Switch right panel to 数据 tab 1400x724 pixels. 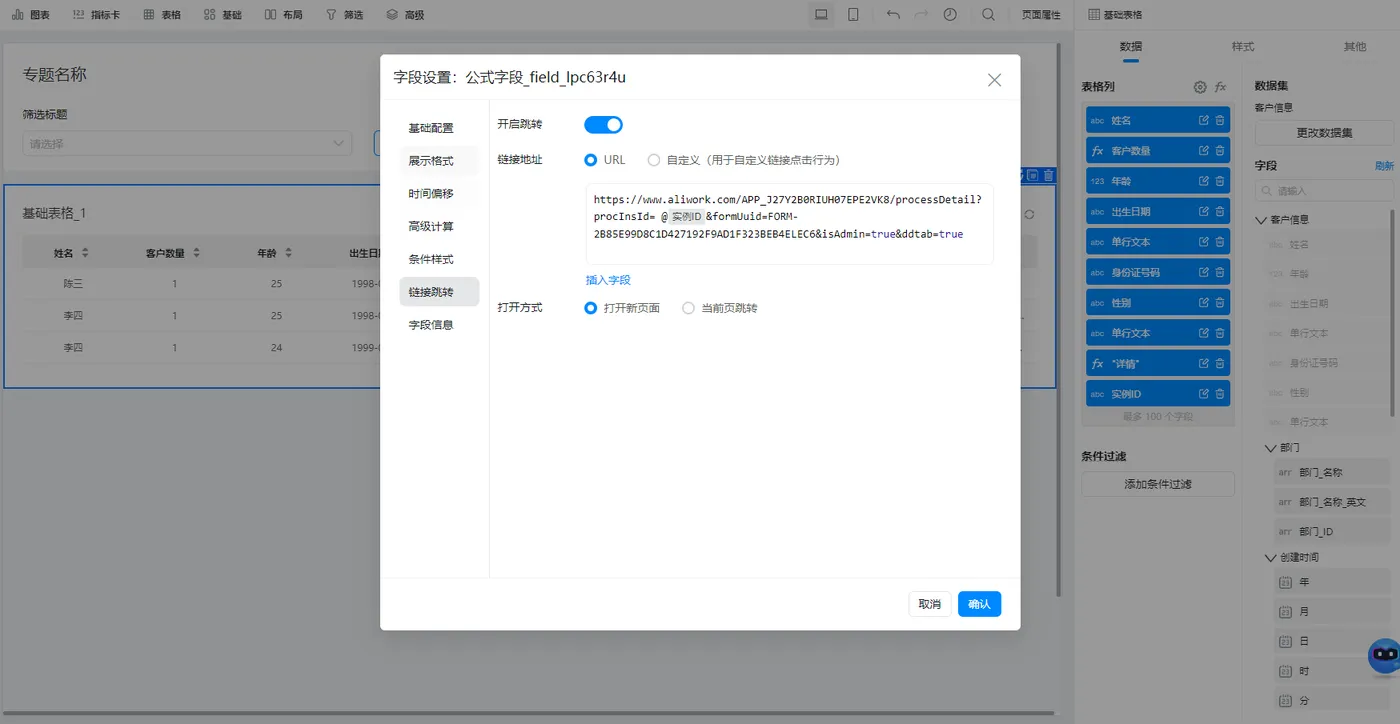[1130, 47]
